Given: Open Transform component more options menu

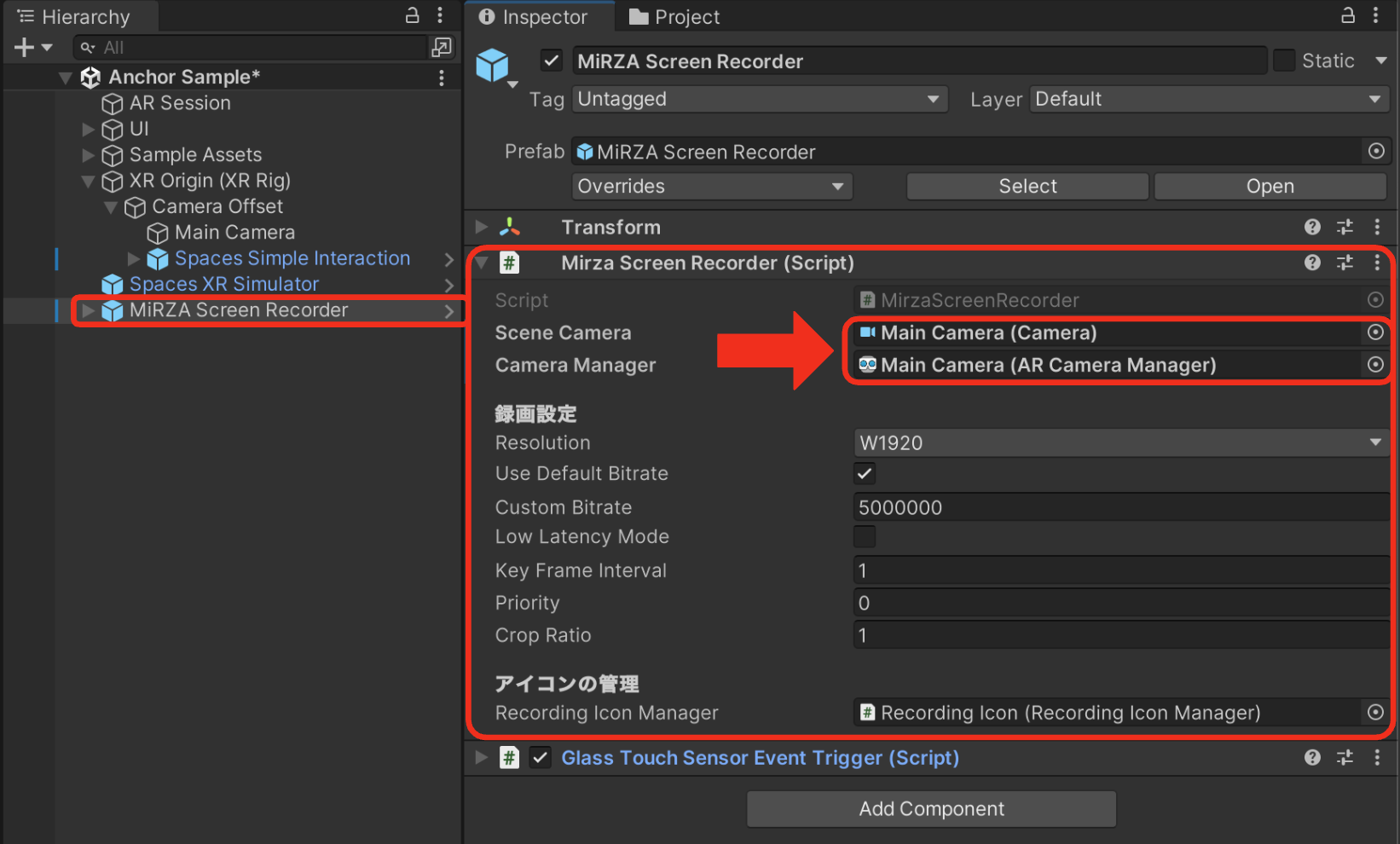Looking at the screenshot, I should point(1377,227).
